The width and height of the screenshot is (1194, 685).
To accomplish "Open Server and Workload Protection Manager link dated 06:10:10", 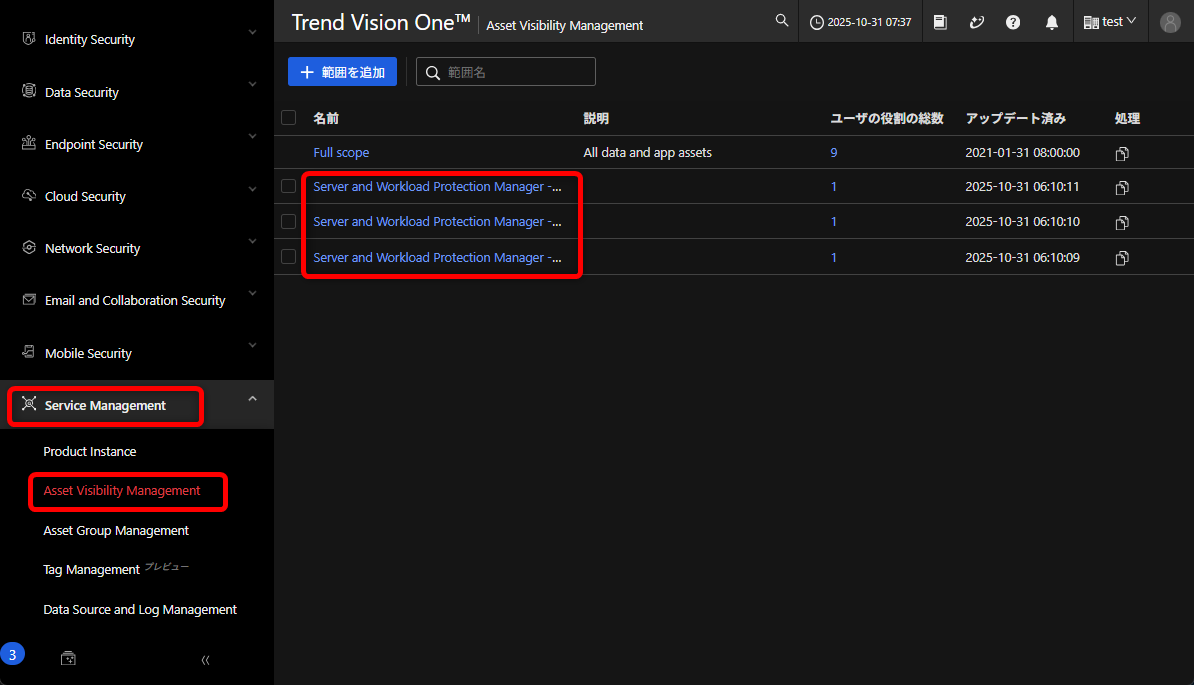I will coord(437,221).
